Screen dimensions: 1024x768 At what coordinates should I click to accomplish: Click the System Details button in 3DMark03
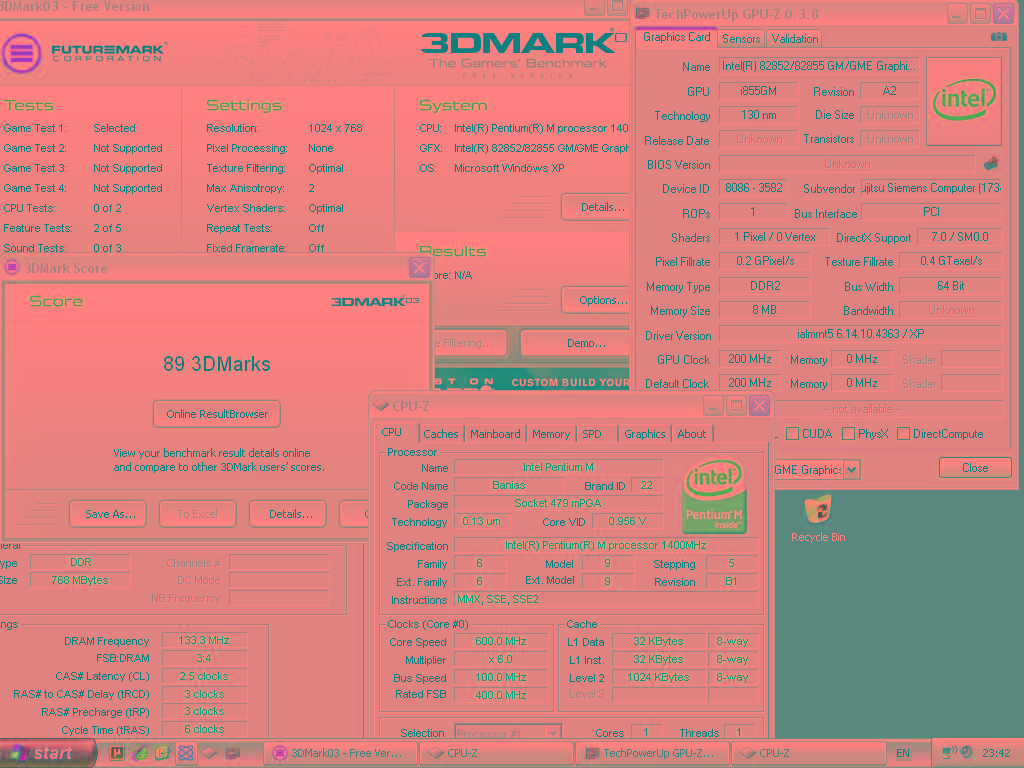click(x=596, y=207)
